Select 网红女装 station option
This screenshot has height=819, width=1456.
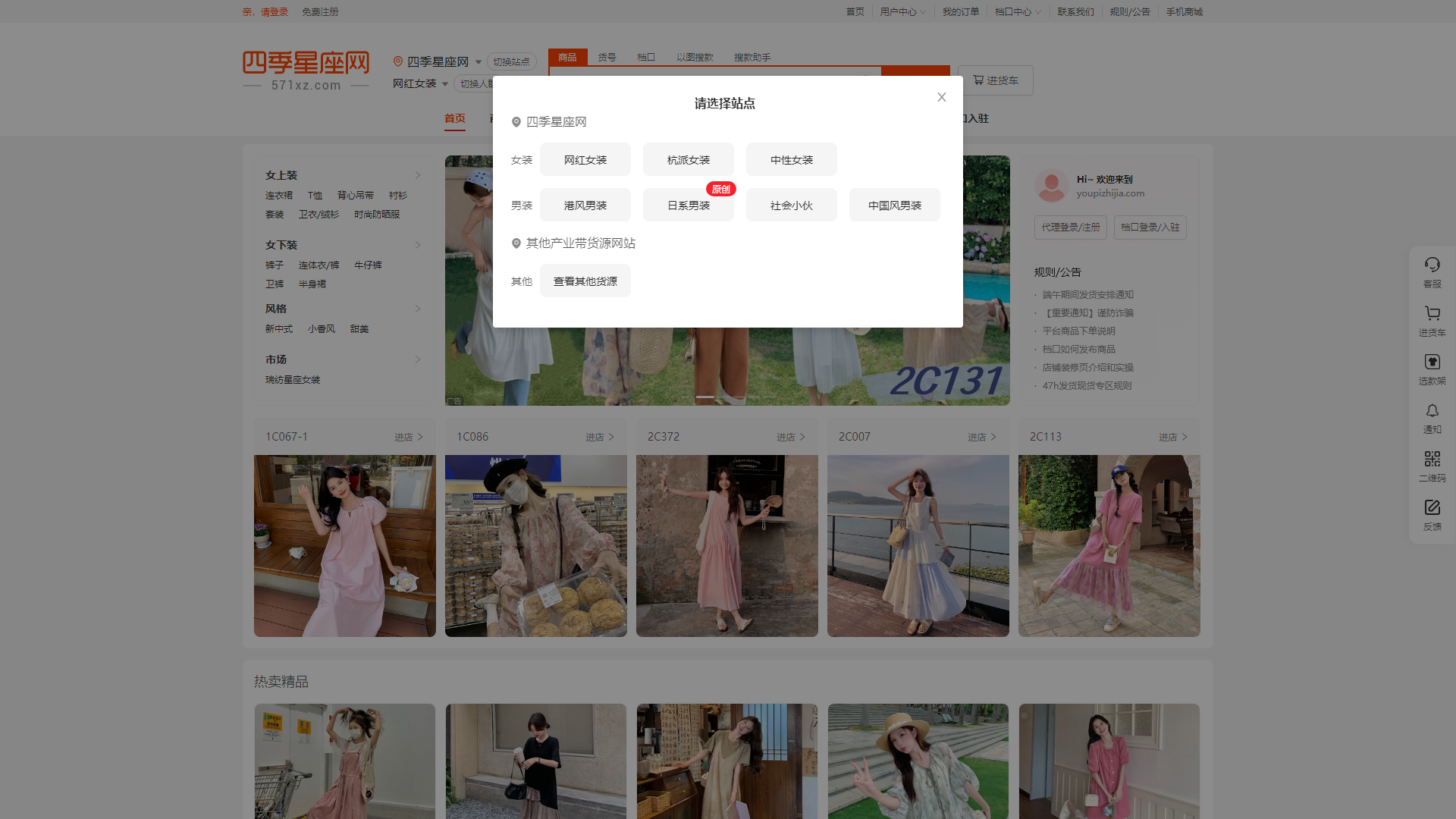point(585,160)
